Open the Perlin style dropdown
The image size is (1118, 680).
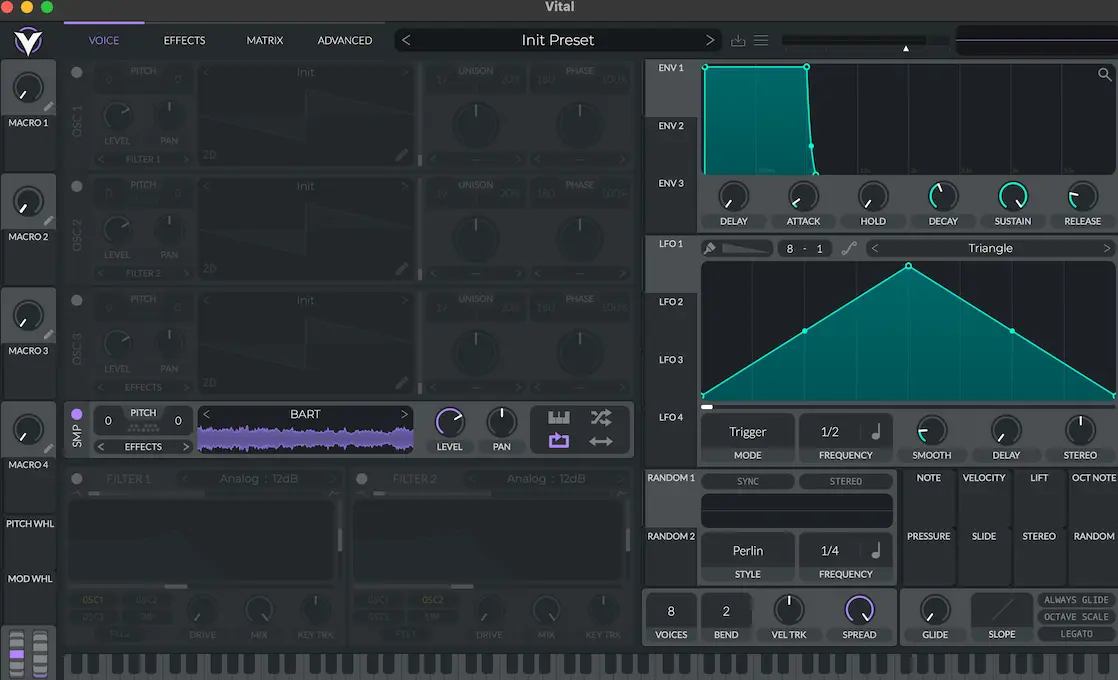point(747,550)
